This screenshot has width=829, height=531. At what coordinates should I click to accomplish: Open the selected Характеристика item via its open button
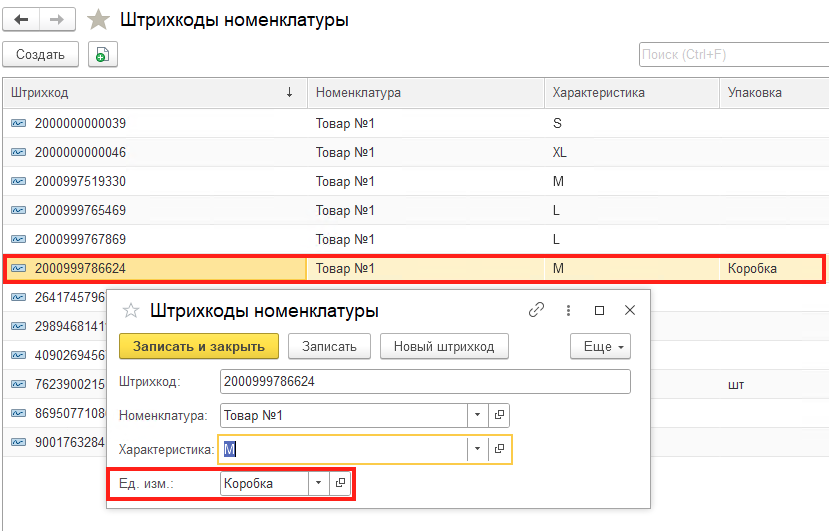[499, 450]
